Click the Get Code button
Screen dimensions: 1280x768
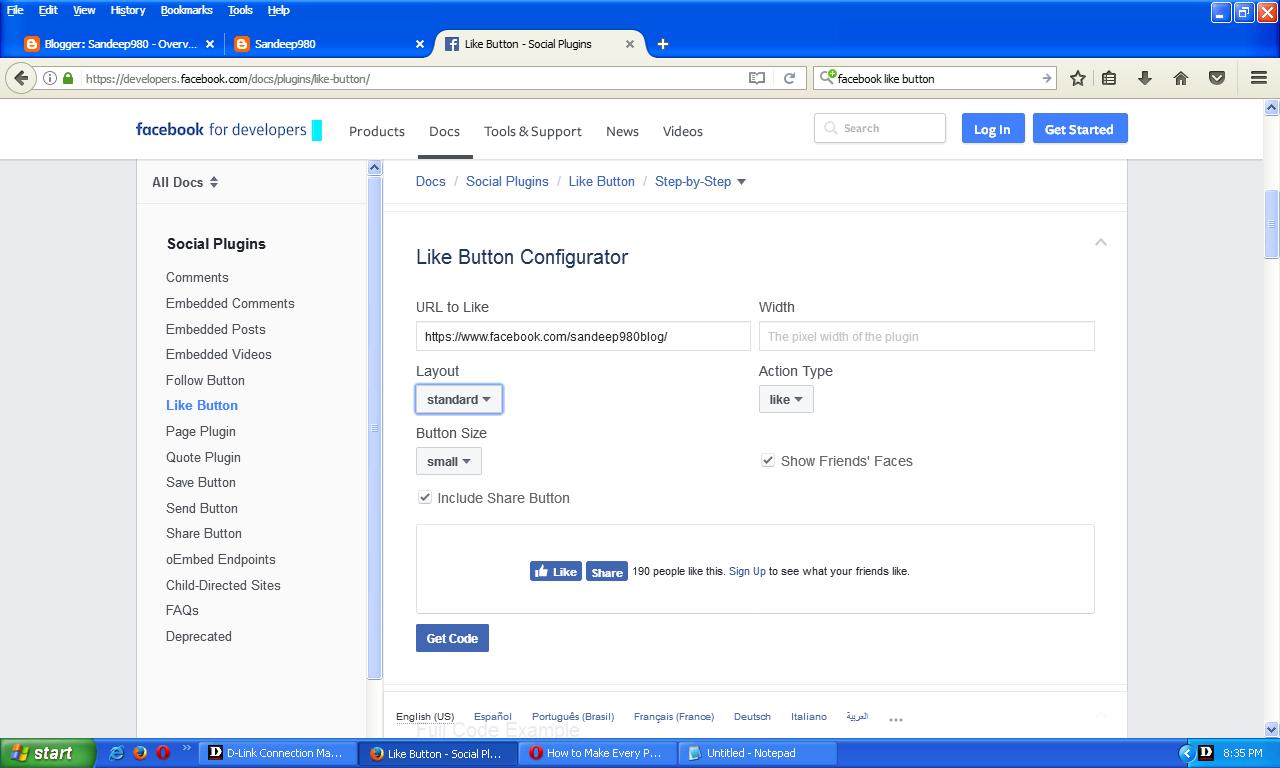452,638
